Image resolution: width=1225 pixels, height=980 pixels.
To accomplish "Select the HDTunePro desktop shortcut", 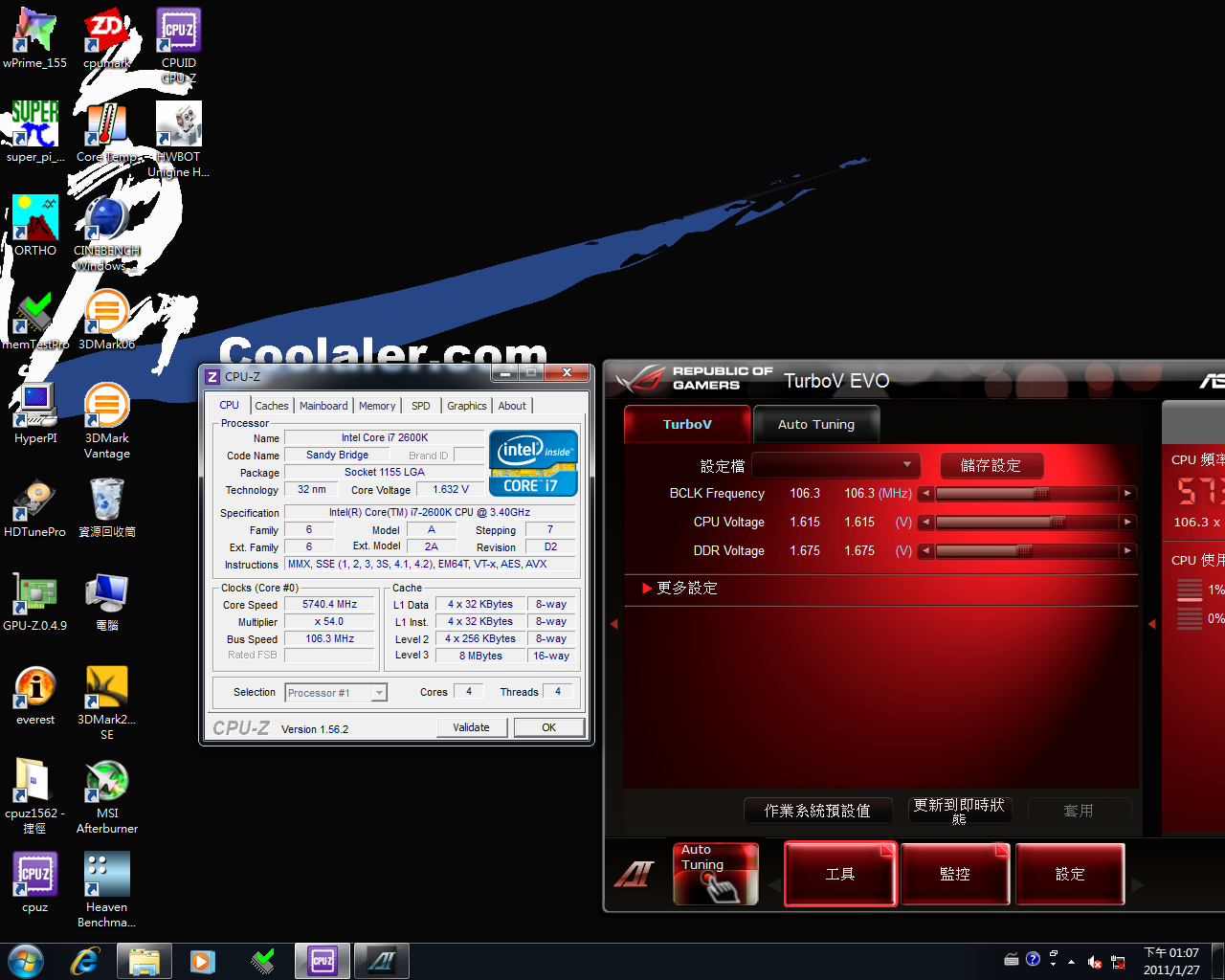I will click(35, 507).
